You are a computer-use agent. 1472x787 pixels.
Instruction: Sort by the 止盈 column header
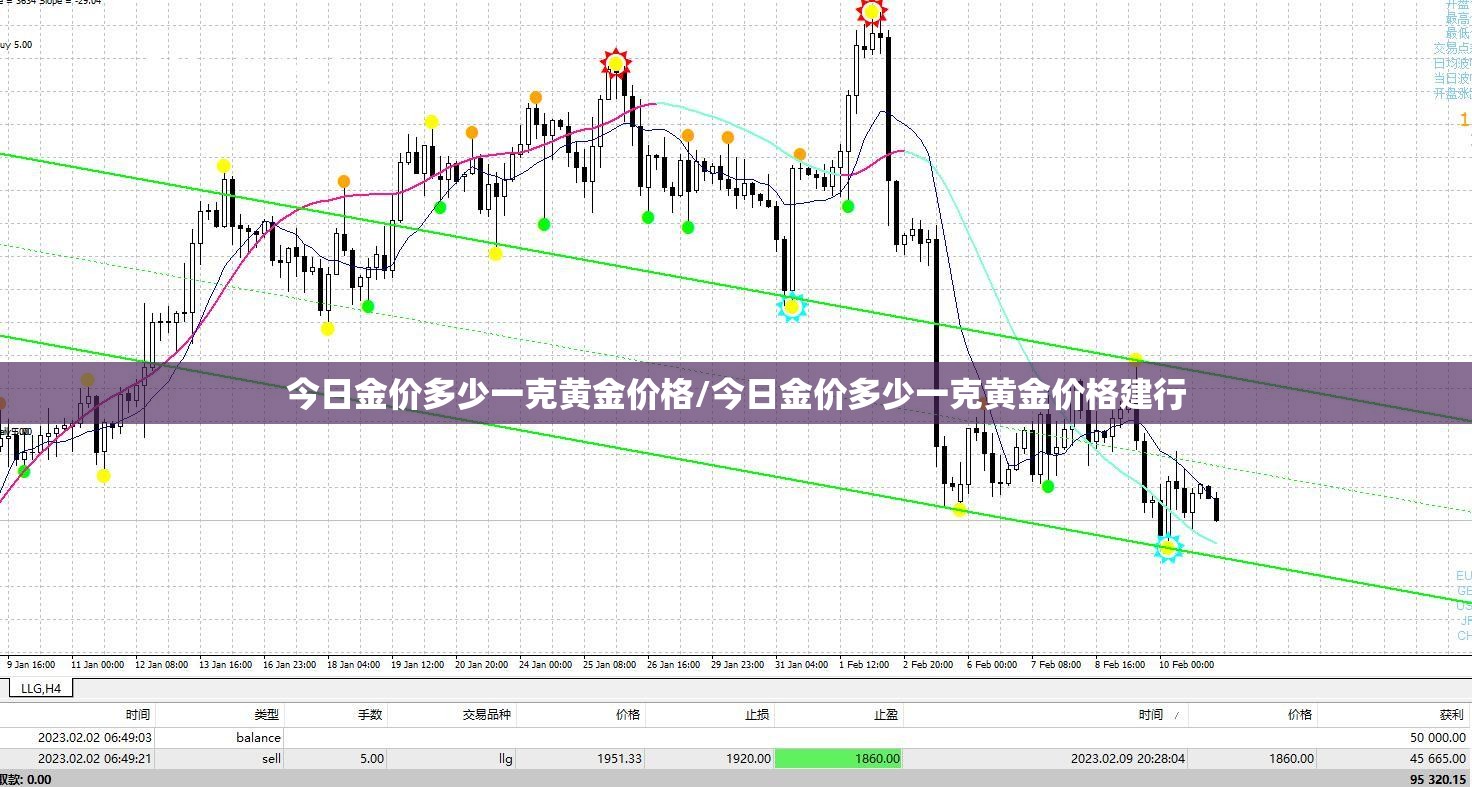[886, 714]
